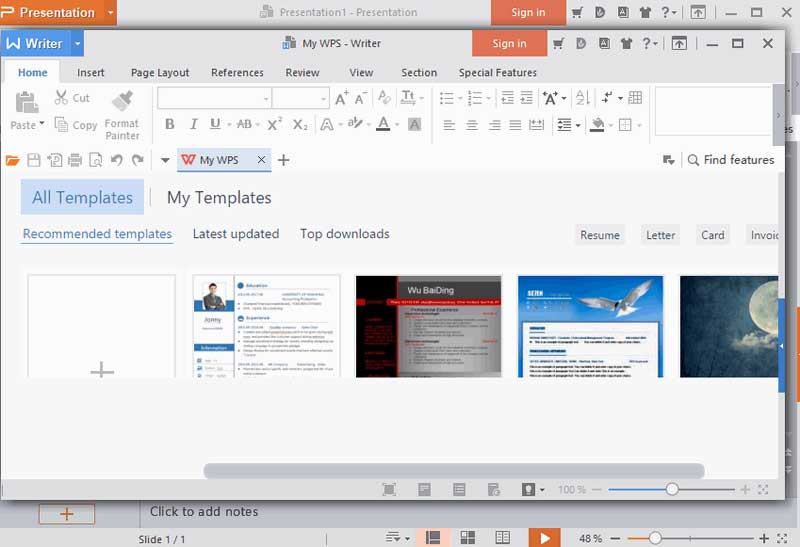The width and height of the screenshot is (800, 547).
Task: Increase font size with A+ icon
Action: tap(342, 97)
